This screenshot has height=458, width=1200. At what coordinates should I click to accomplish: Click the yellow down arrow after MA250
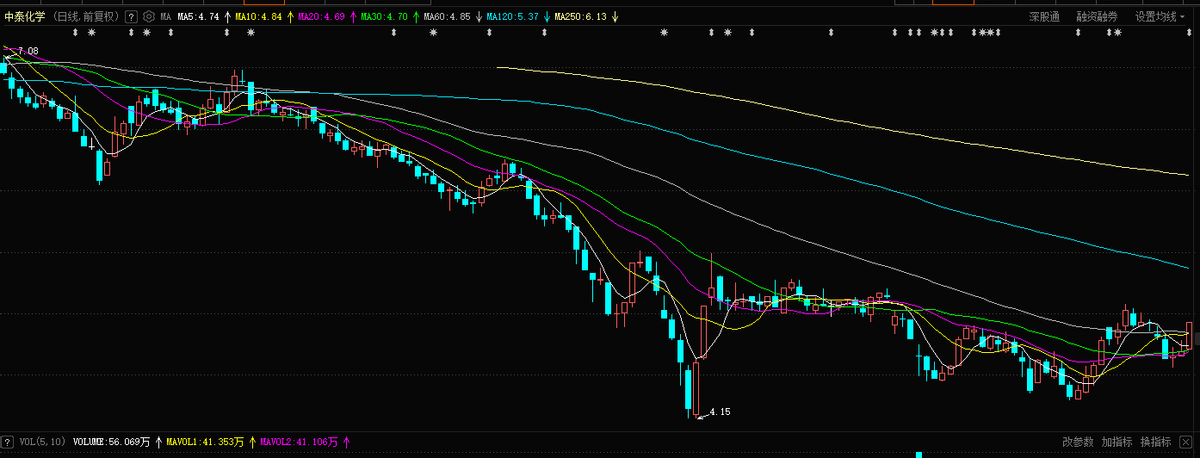[x=614, y=17]
